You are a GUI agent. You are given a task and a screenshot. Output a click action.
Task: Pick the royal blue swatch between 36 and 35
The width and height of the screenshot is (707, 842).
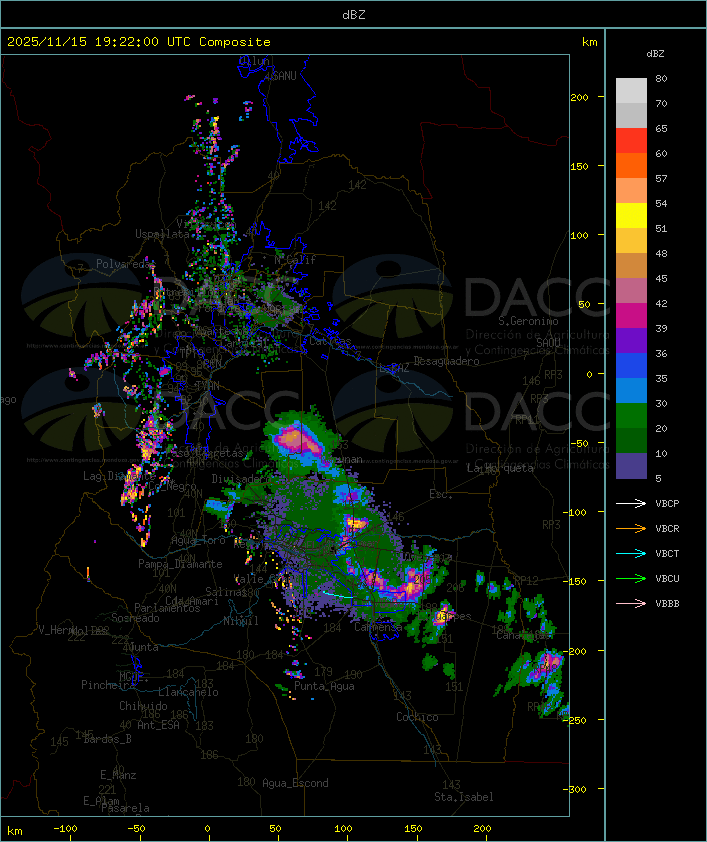(631, 365)
